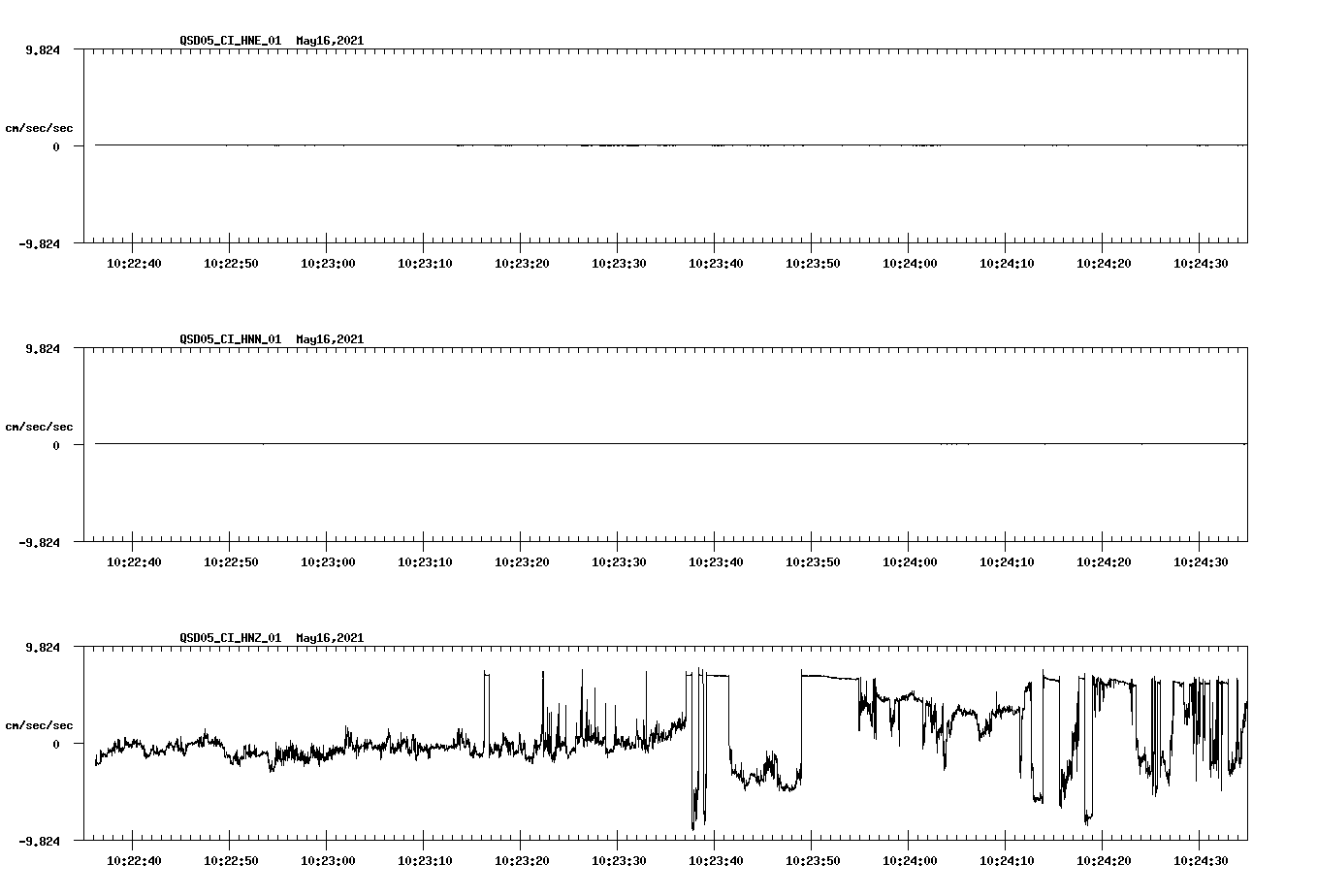Viewport: 1317px width, 896px height.
Task: Select the 10:23:10 time label under HNE plot
Action: [426, 262]
